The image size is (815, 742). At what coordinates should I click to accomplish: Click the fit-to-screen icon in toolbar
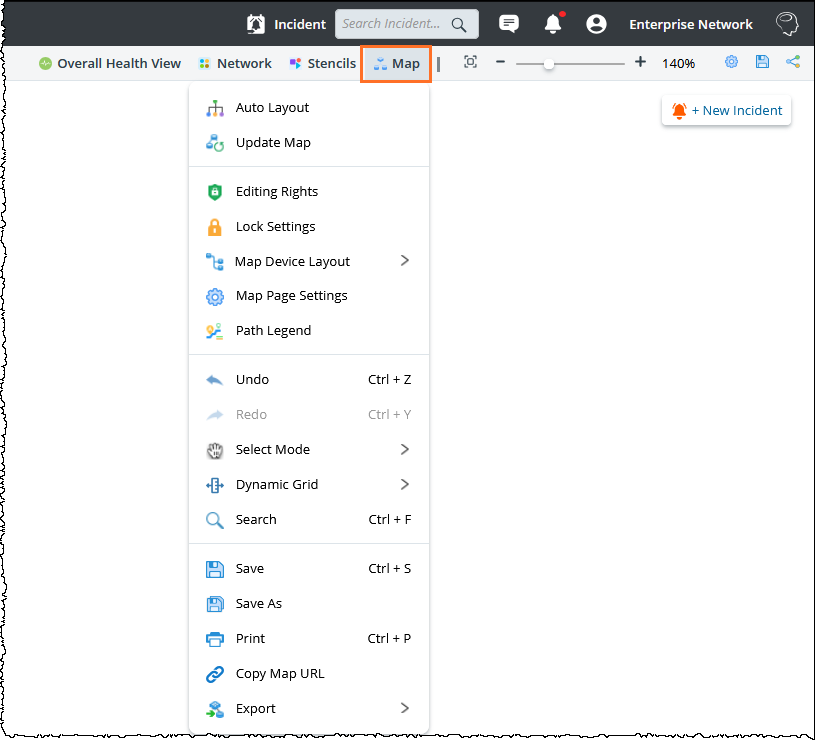click(x=470, y=62)
